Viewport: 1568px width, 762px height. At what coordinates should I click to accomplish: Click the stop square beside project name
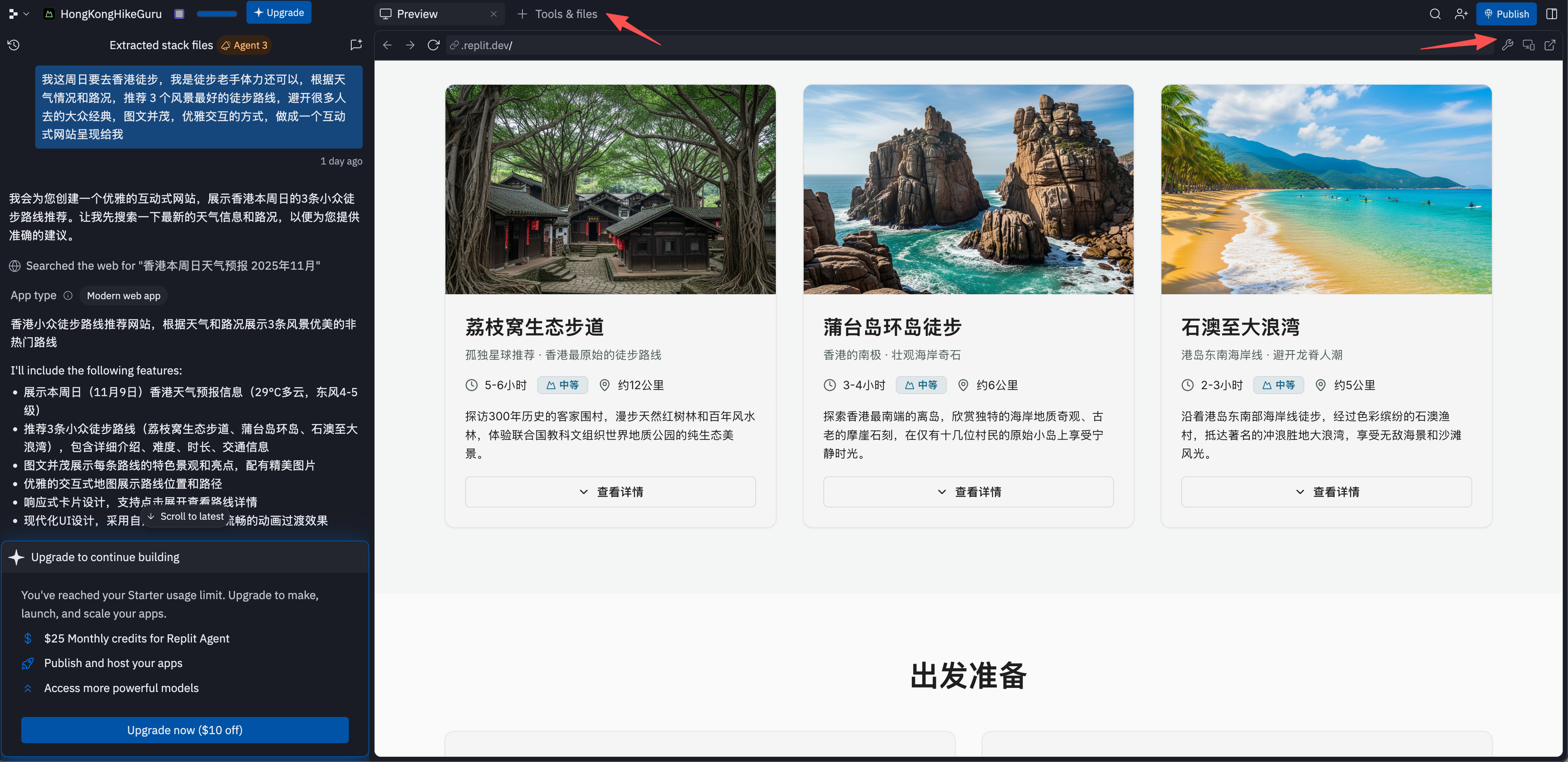coord(179,14)
